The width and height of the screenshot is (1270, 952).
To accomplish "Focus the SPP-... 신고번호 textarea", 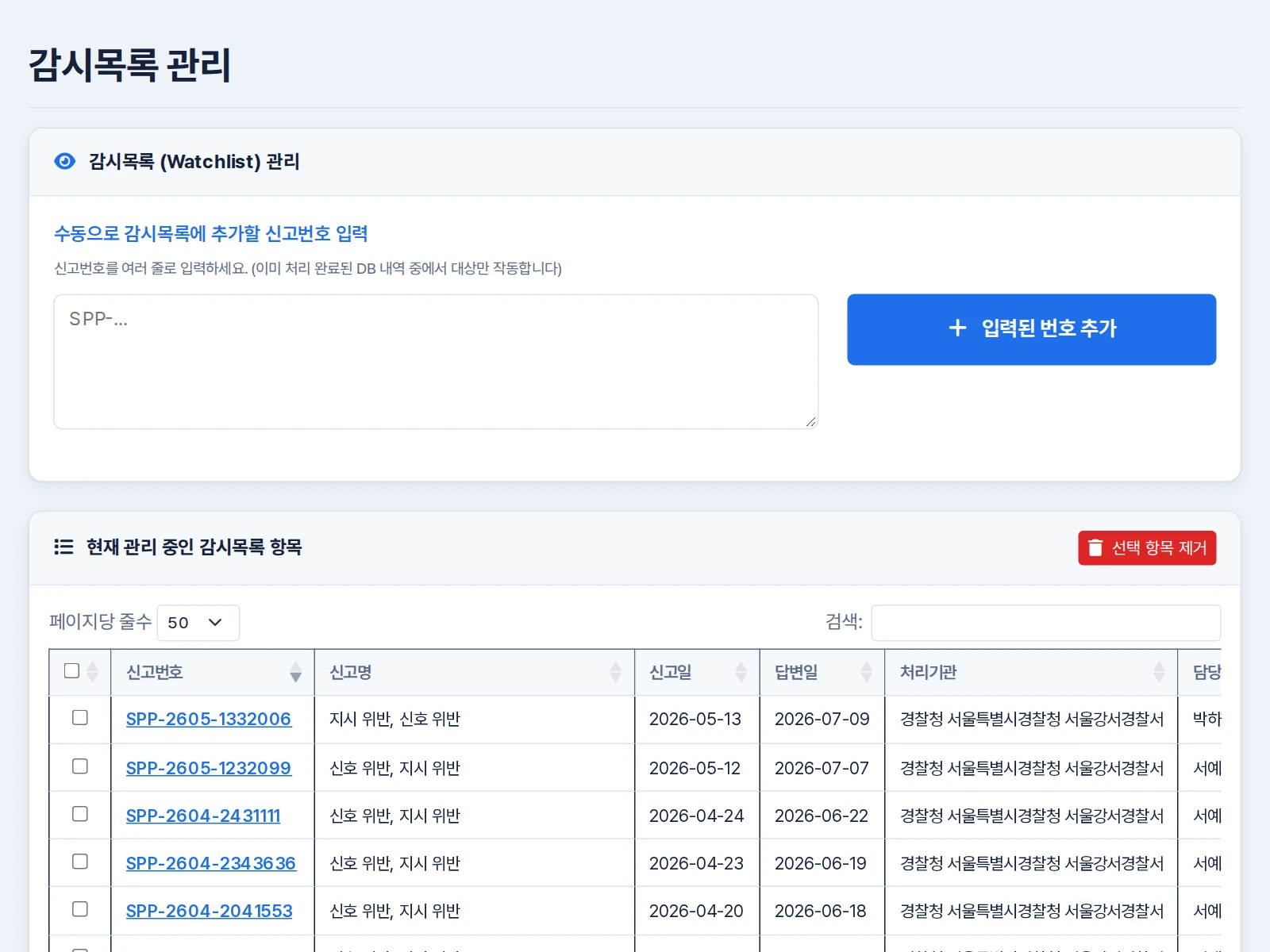I will (436, 362).
